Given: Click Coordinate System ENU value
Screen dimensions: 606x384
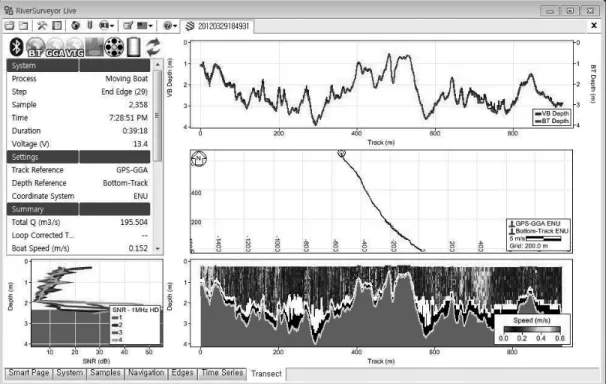Looking at the screenshot, I should point(141,196).
